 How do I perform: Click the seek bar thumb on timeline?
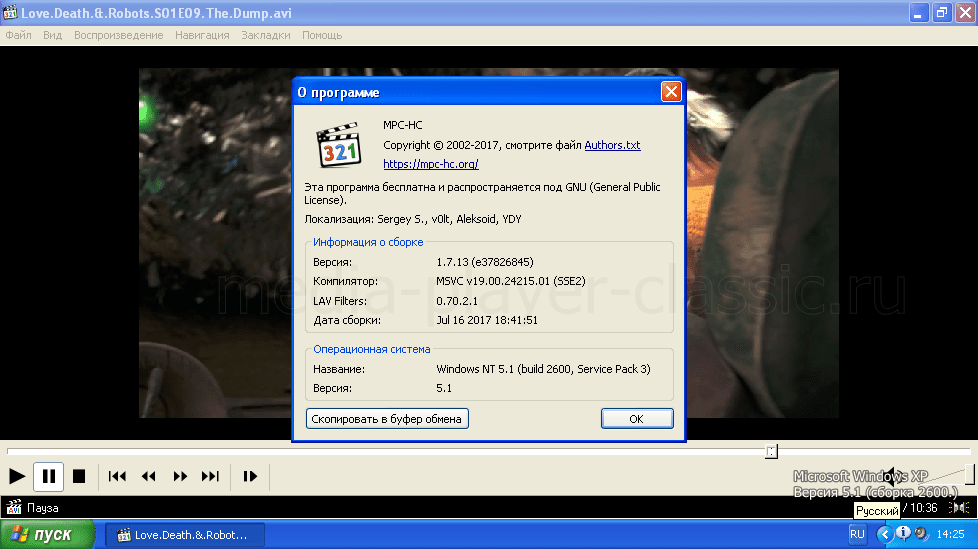point(772,451)
